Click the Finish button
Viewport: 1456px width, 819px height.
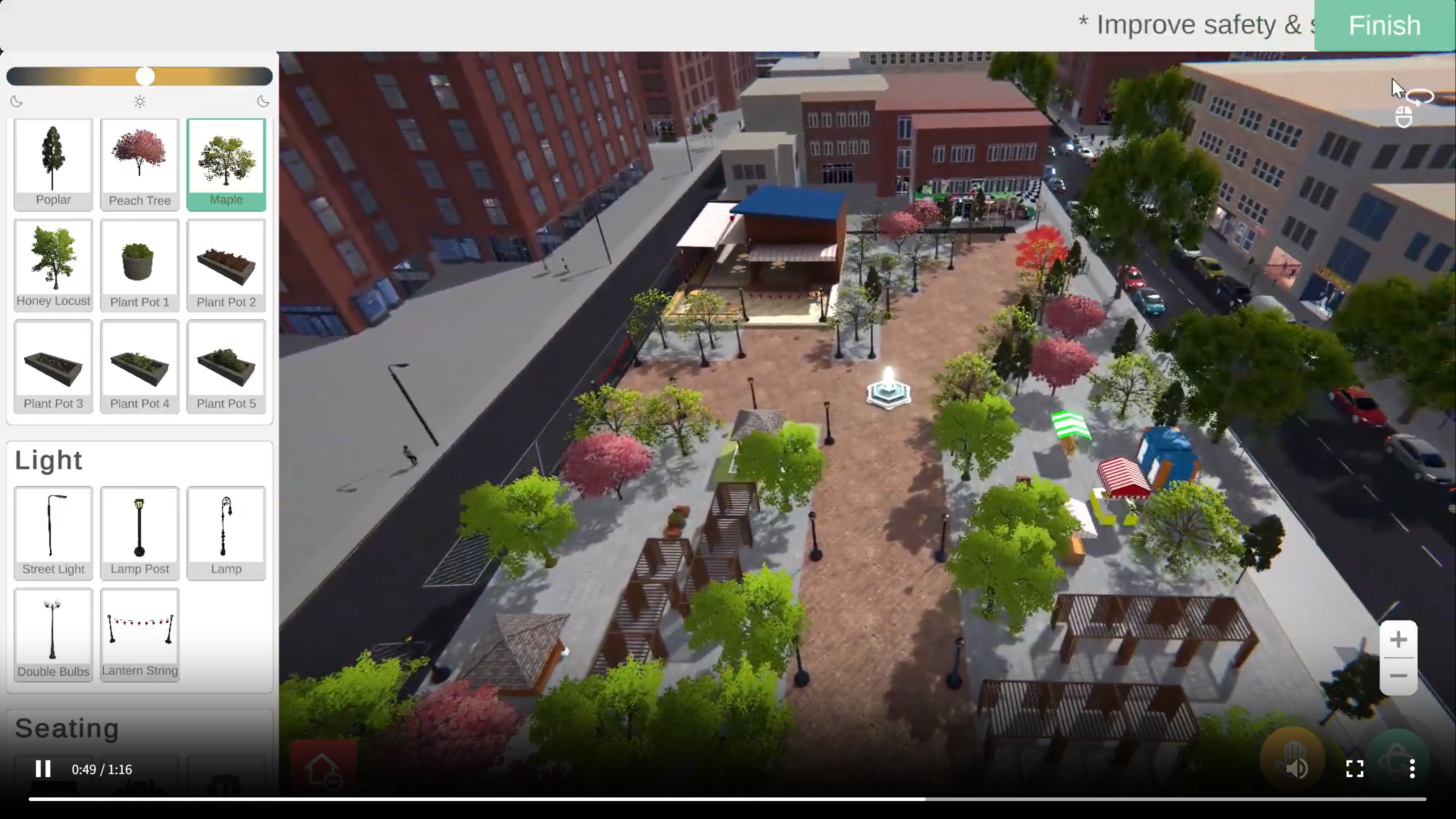[1384, 26]
